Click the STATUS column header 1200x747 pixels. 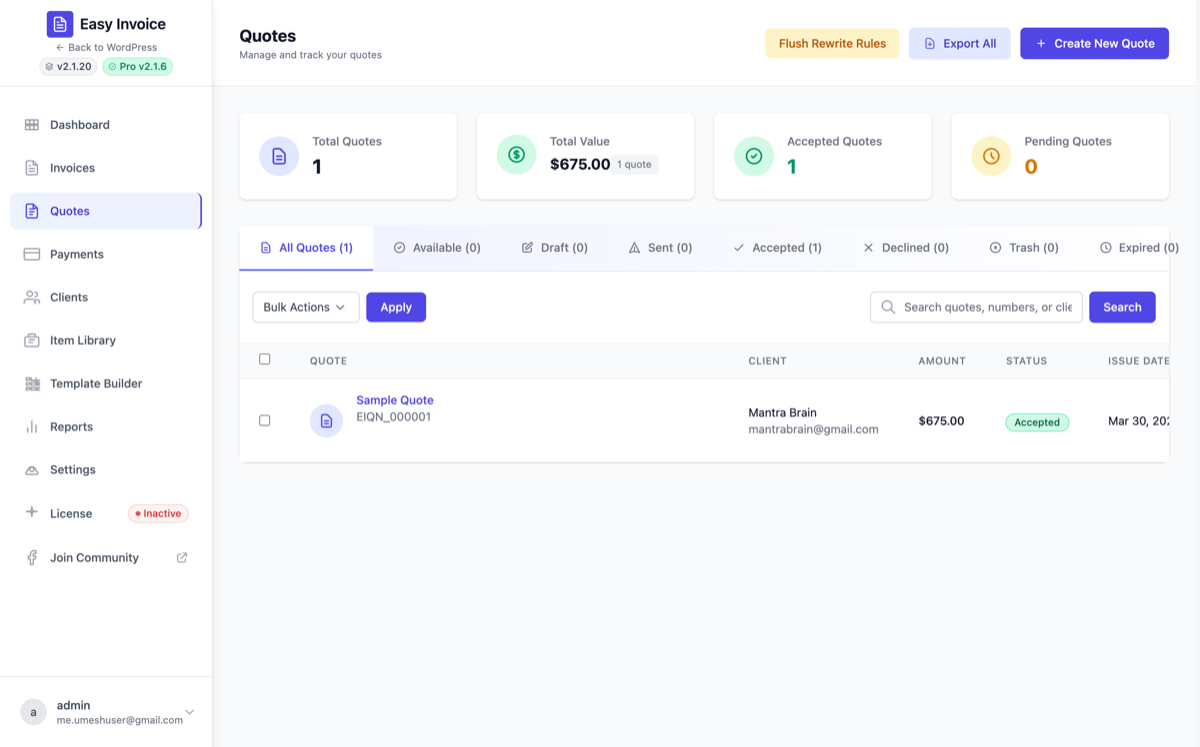click(1026, 361)
